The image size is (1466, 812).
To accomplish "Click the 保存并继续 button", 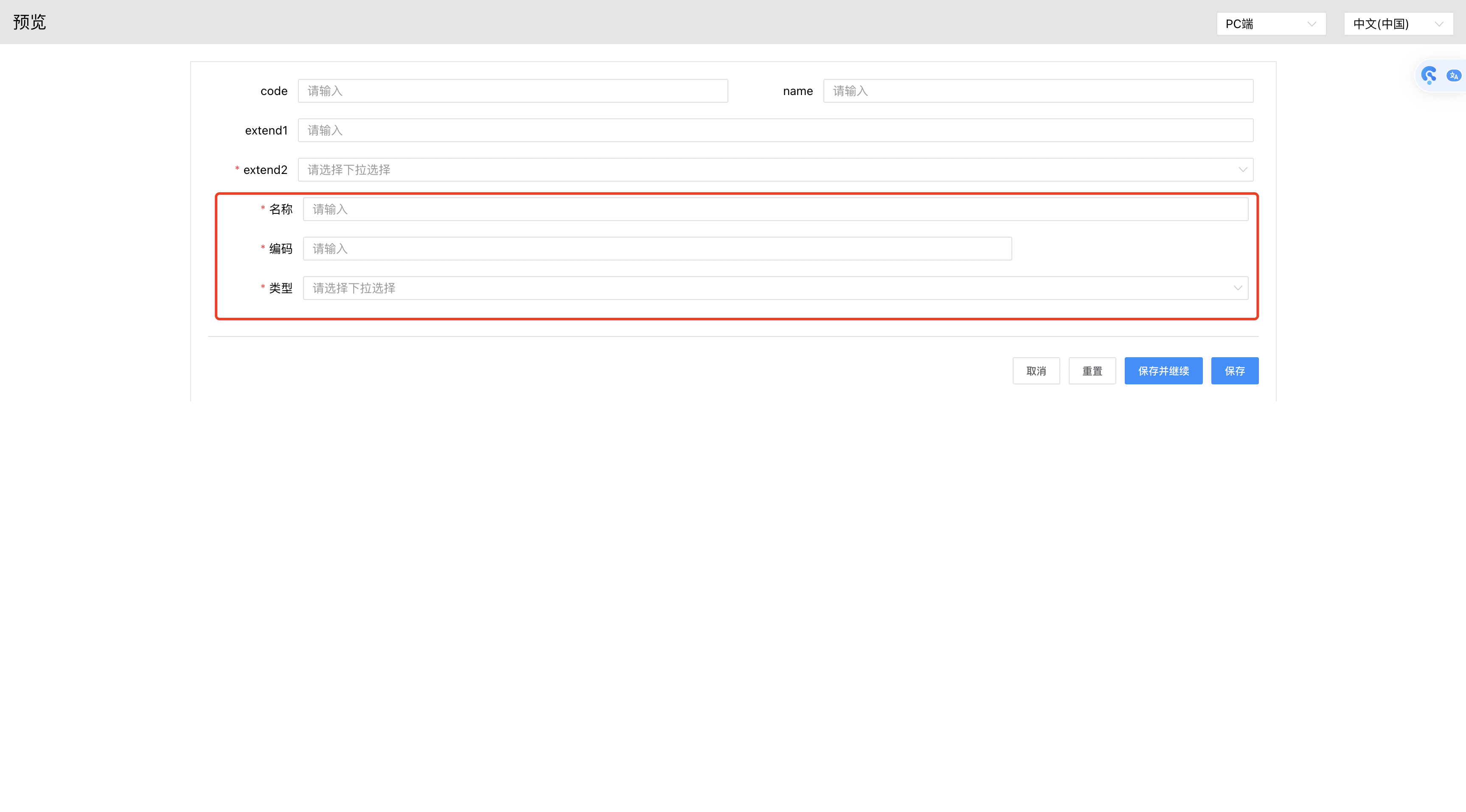I will pyautogui.click(x=1163, y=371).
